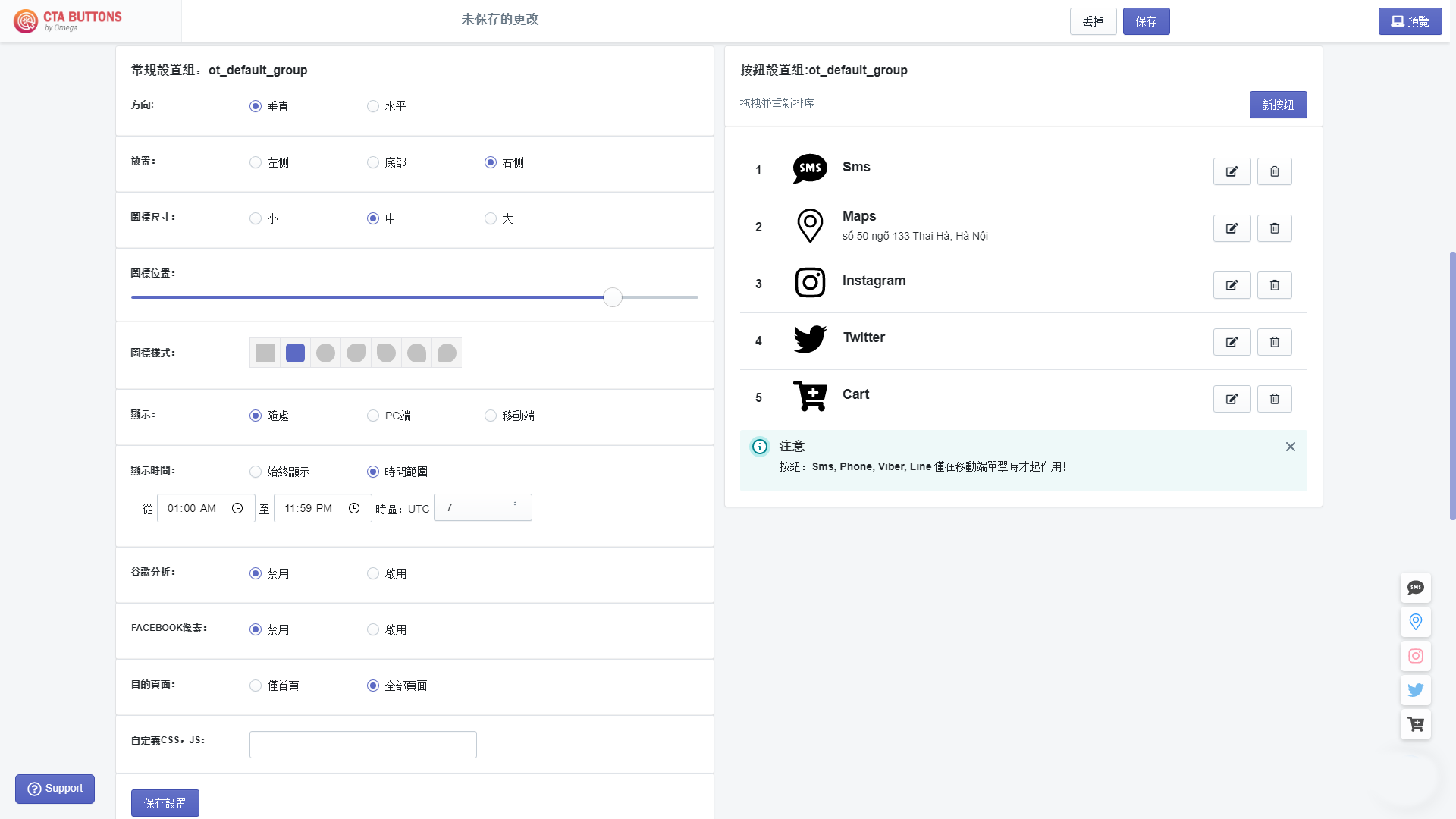Delete the Cart button
Image resolution: width=1456 pixels, height=819 pixels.
(x=1274, y=399)
